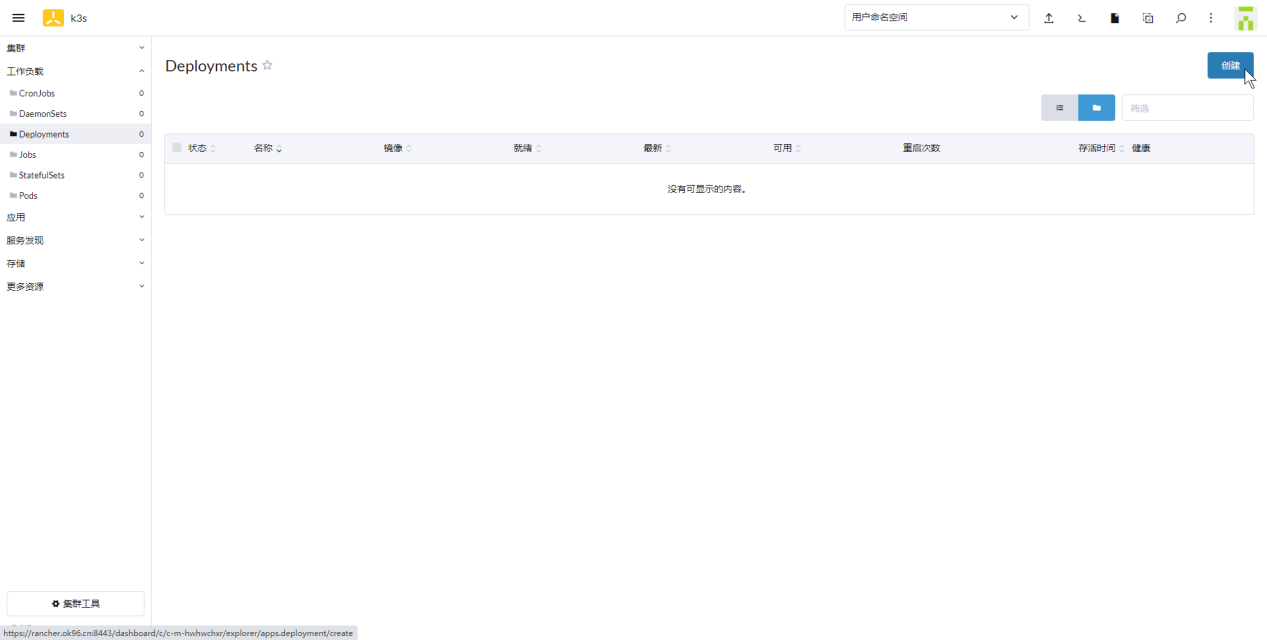Tick the select-all checkbox in table header
1267x640 pixels.
[177, 148]
